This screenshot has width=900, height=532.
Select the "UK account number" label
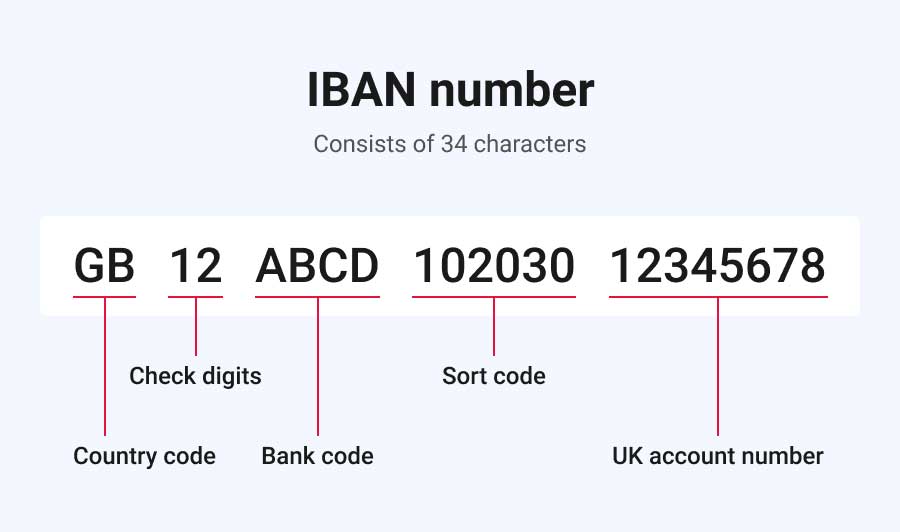717,457
